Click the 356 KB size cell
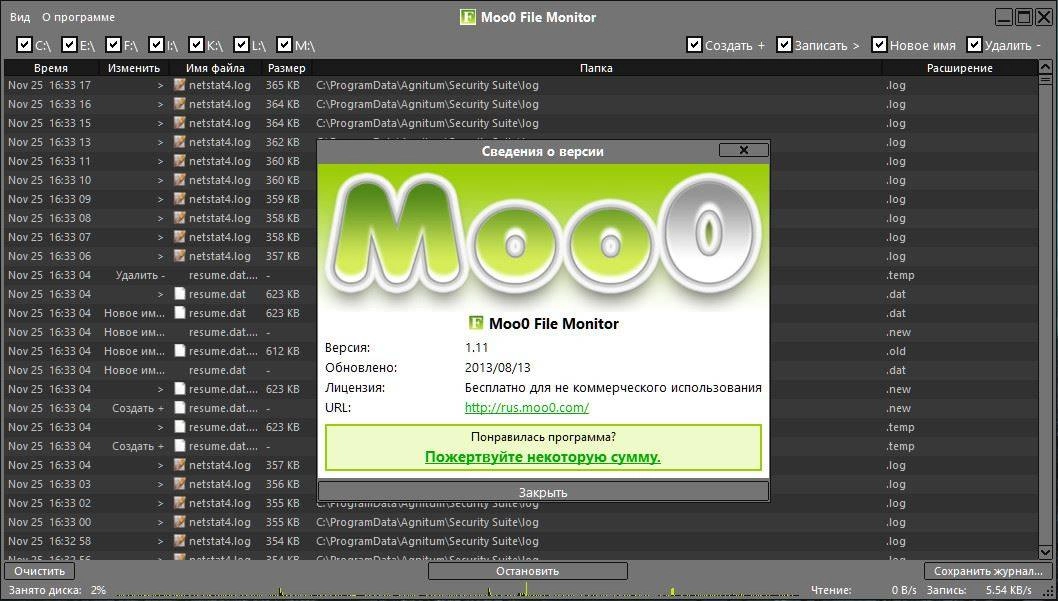Viewport: 1058px width, 601px height. [x=283, y=484]
